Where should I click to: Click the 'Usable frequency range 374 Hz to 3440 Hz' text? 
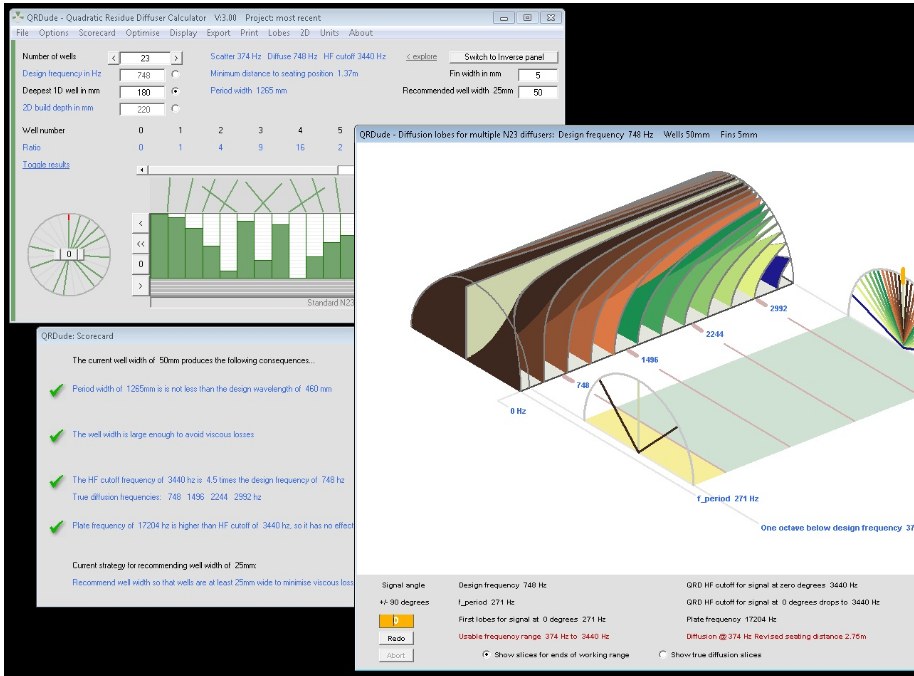(x=533, y=636)
